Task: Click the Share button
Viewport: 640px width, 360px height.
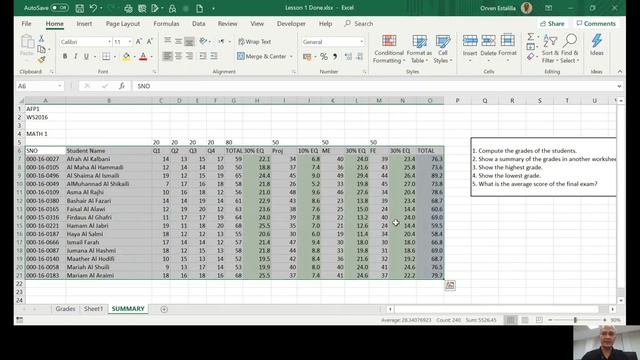Action: click(x=552, y=24)
